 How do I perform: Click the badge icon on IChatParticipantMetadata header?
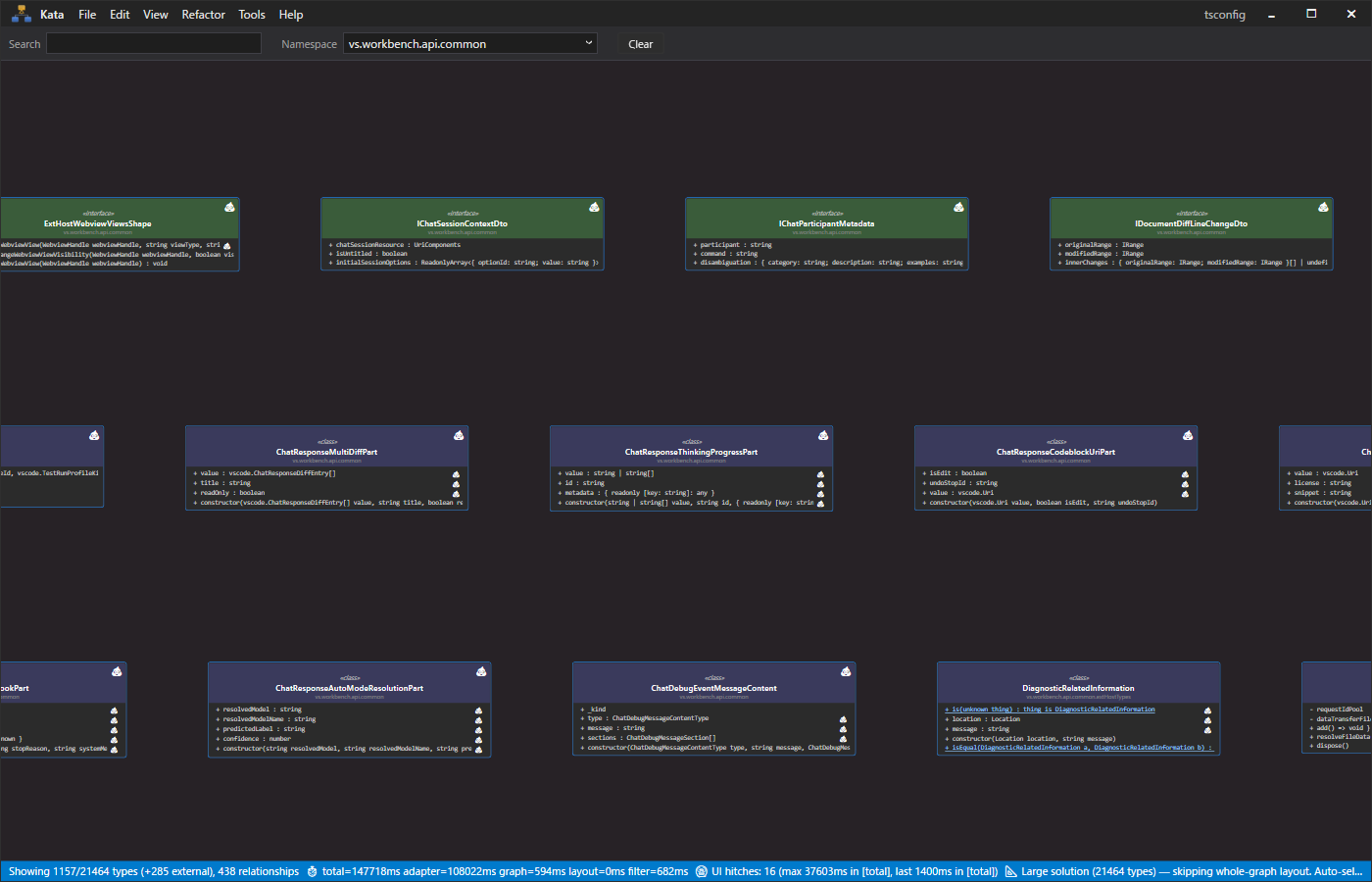click(958, 207)
